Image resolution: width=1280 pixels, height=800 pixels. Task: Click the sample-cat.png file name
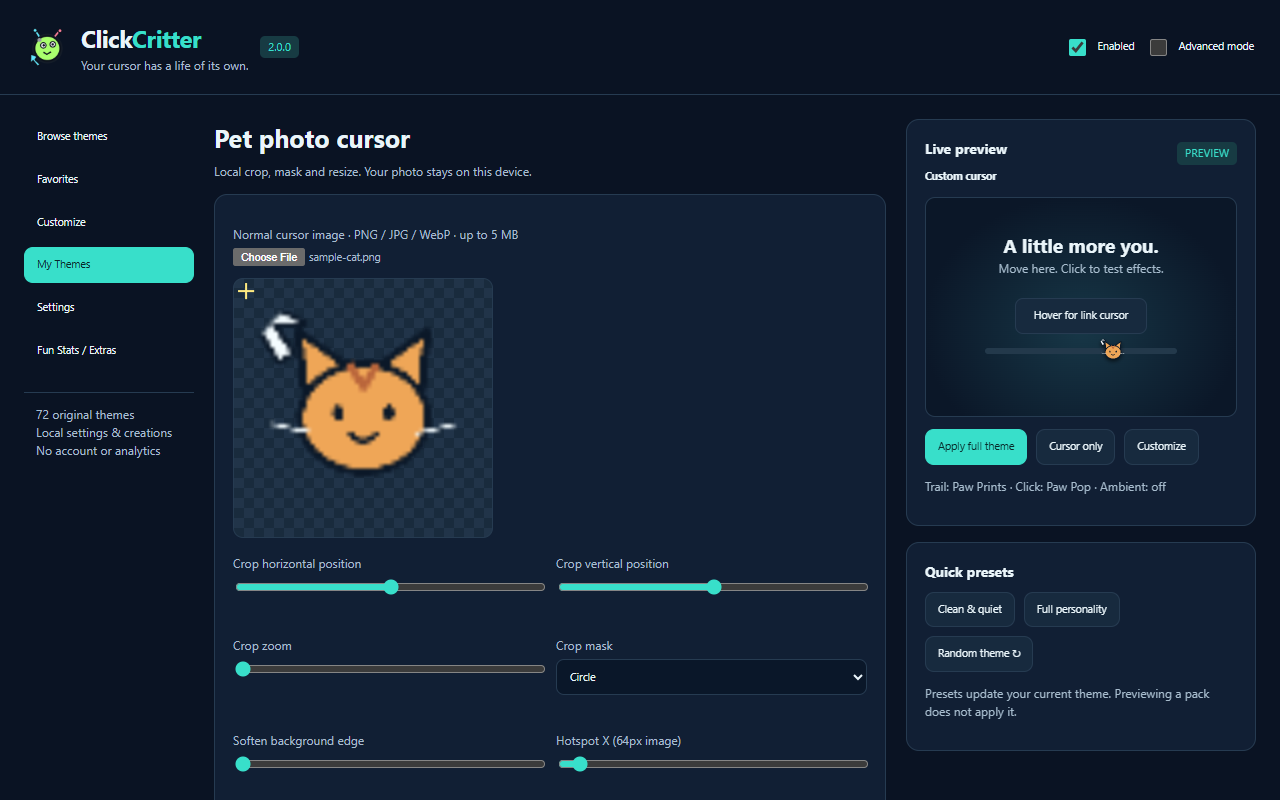345,257
